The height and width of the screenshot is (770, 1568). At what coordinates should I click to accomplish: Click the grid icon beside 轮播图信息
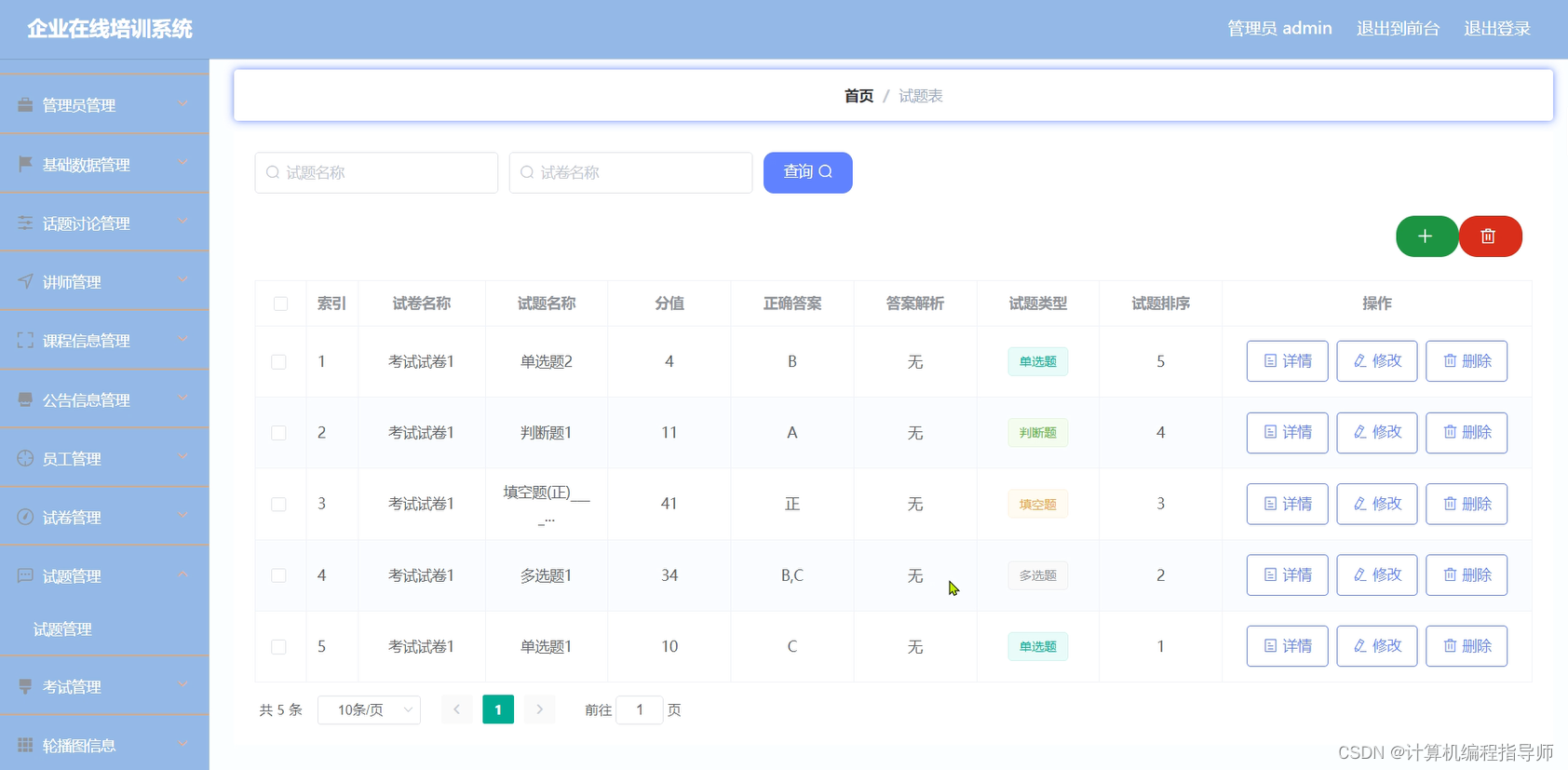[25, 745]
